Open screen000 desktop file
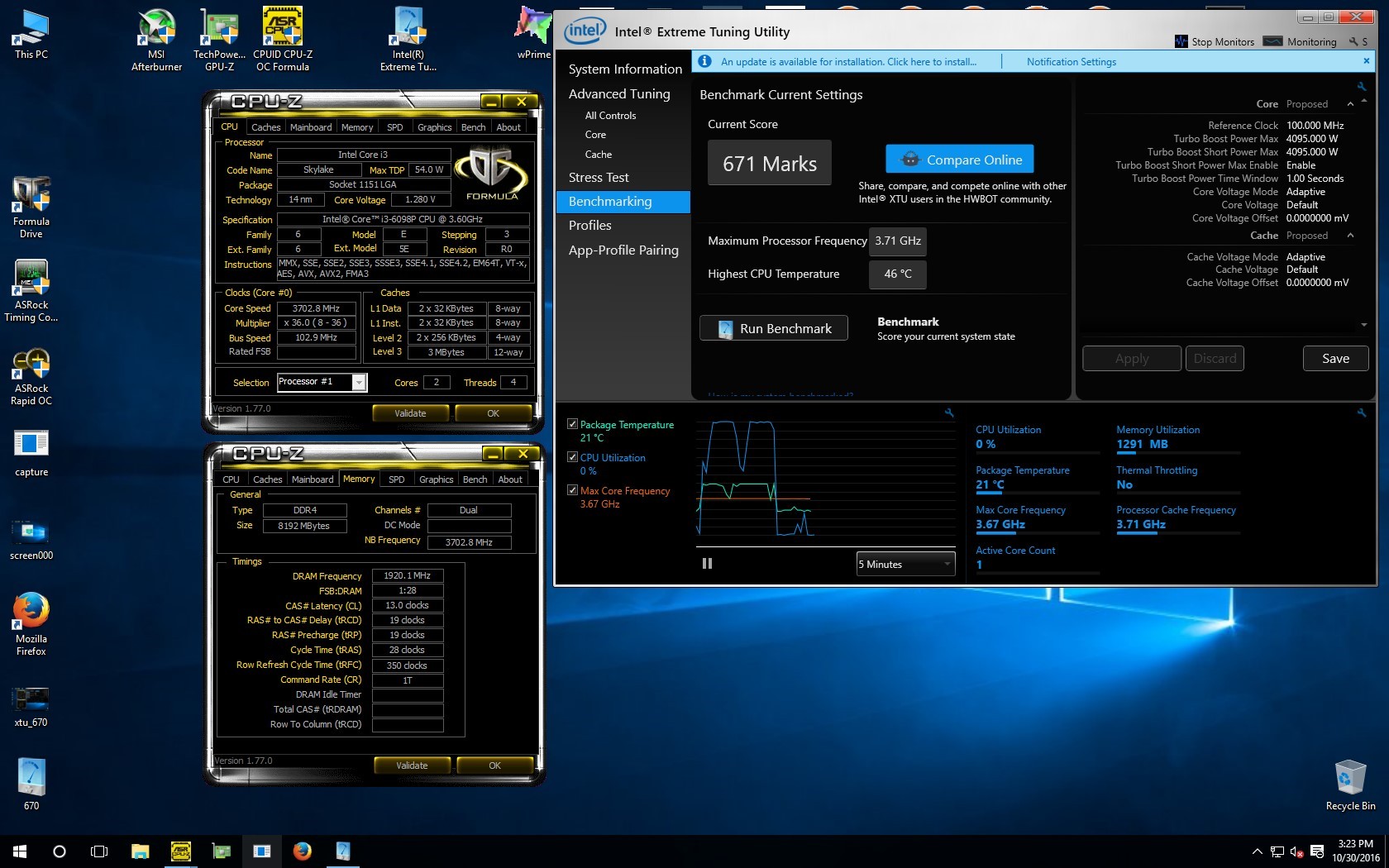Viewport: 1389px width, 868px height. 31,538
